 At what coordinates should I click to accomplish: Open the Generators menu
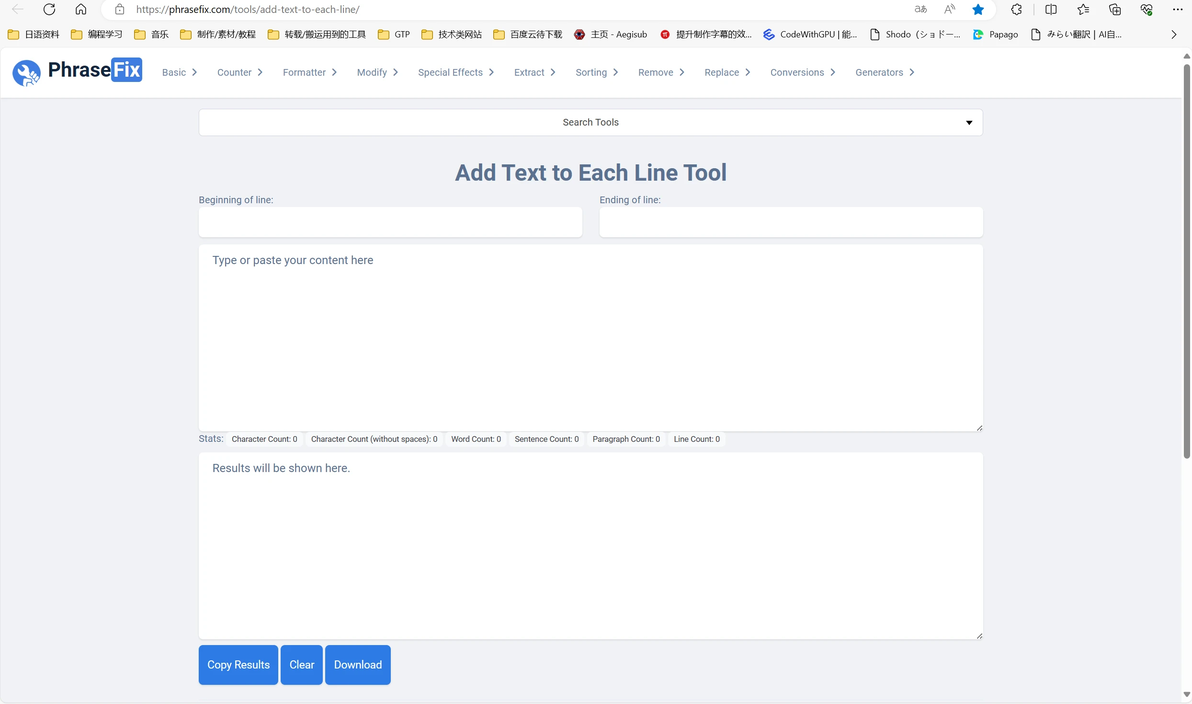(x=884, y=72)
